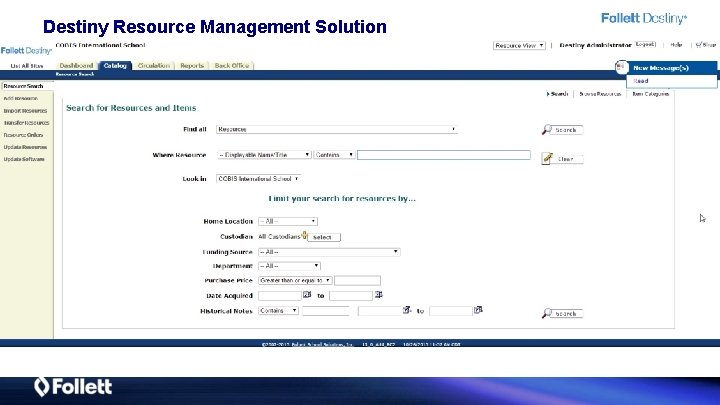Expand the Funding Source dropdown
The width and height of the screenshot is (720, 405).
tap(329, 252)
